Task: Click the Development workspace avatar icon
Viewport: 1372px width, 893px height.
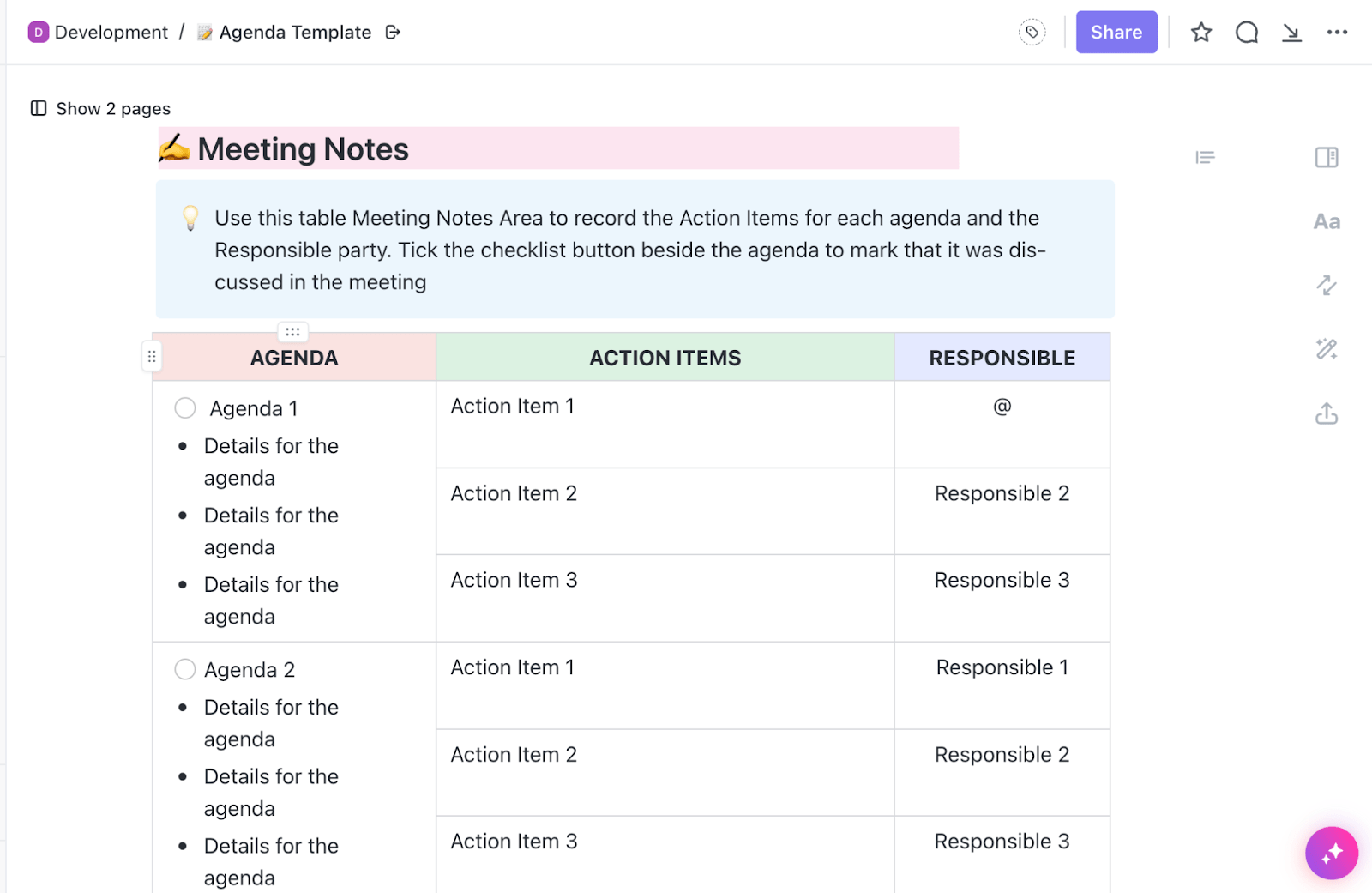Action: (x=38, y=33)
